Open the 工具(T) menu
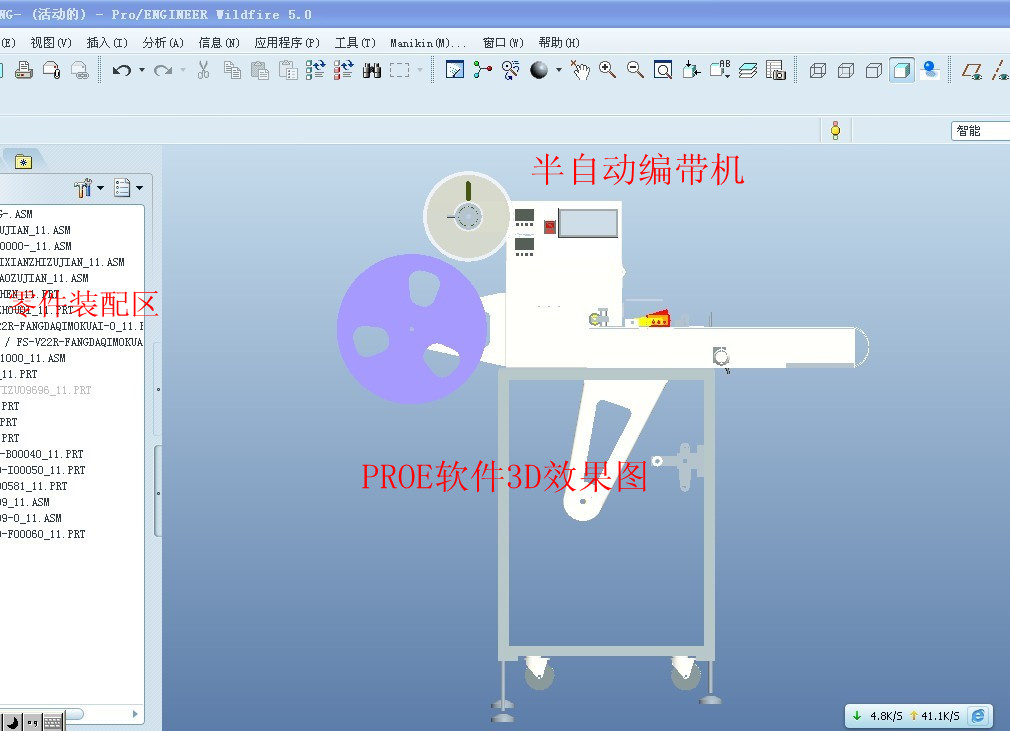The image size is (1010, 731). (355, 43)
